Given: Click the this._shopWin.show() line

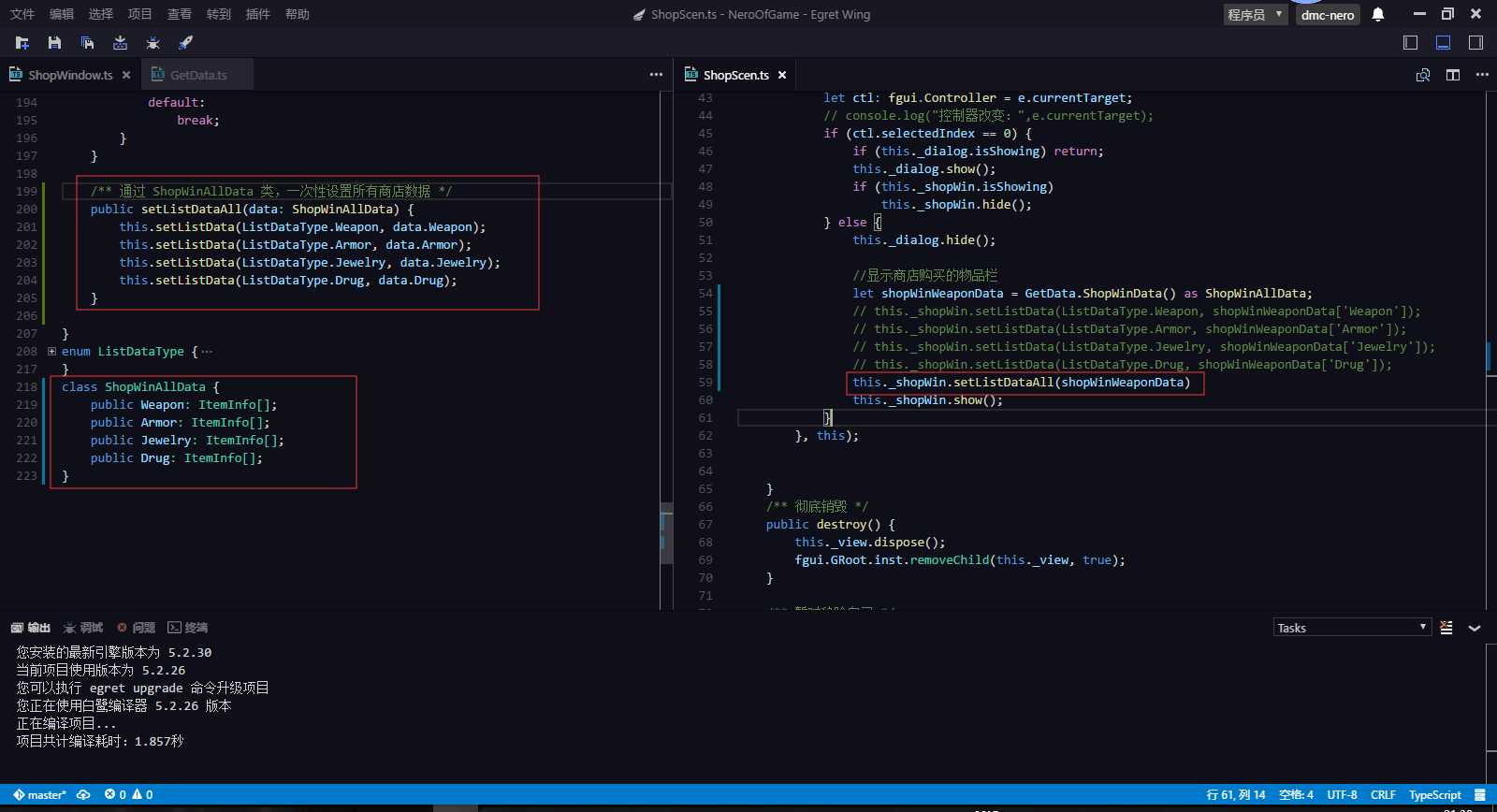Looking at the screenshot, I should click(927, 400).
